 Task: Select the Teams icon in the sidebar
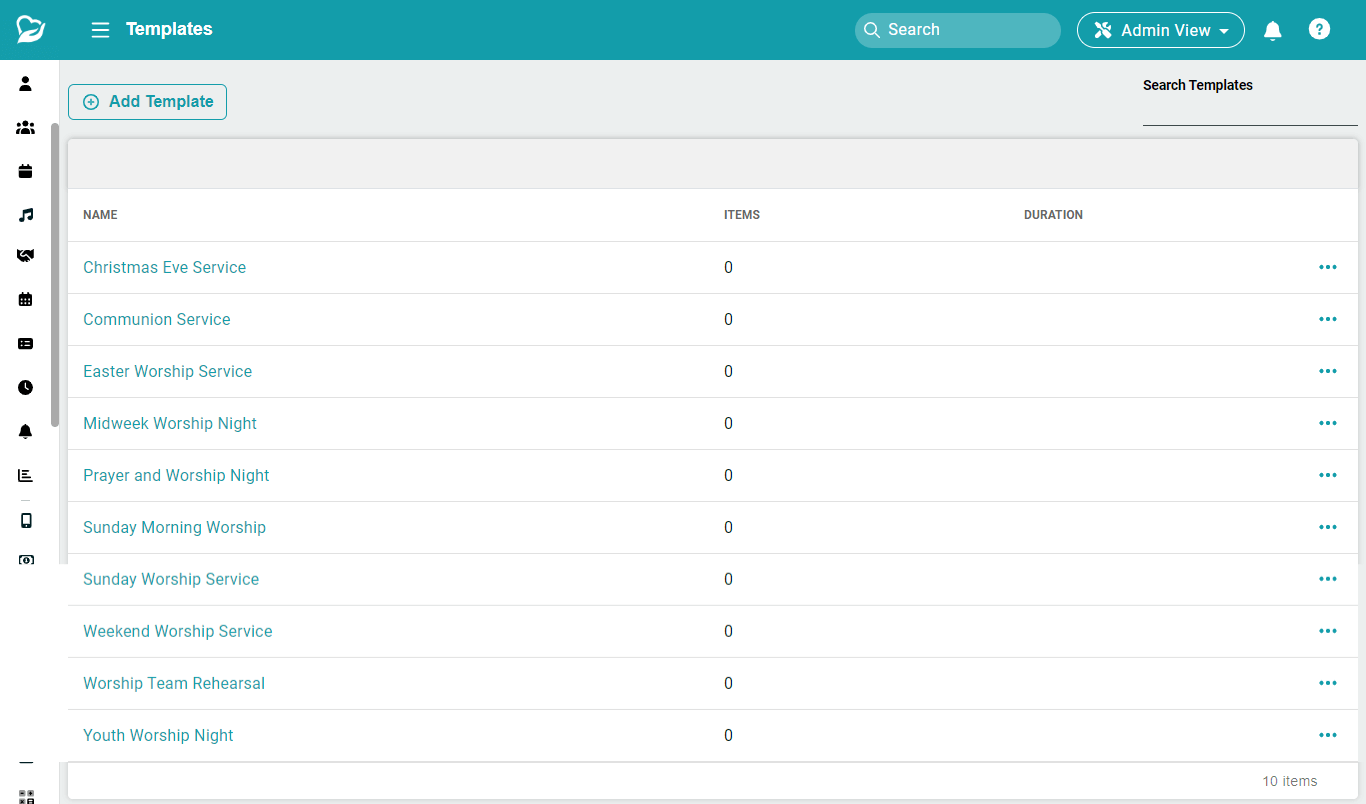point(26,128)
